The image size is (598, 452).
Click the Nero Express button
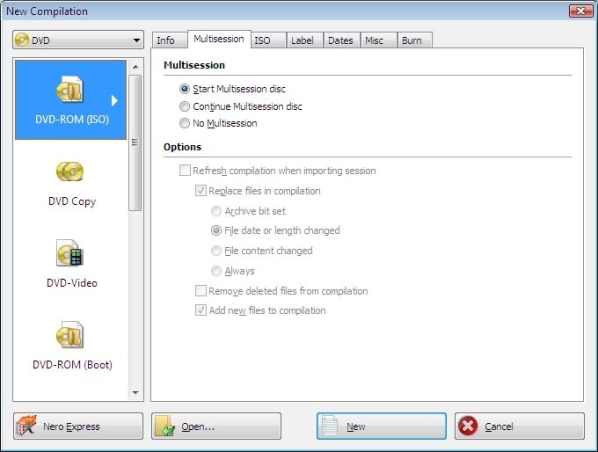[x=78, y=426]
